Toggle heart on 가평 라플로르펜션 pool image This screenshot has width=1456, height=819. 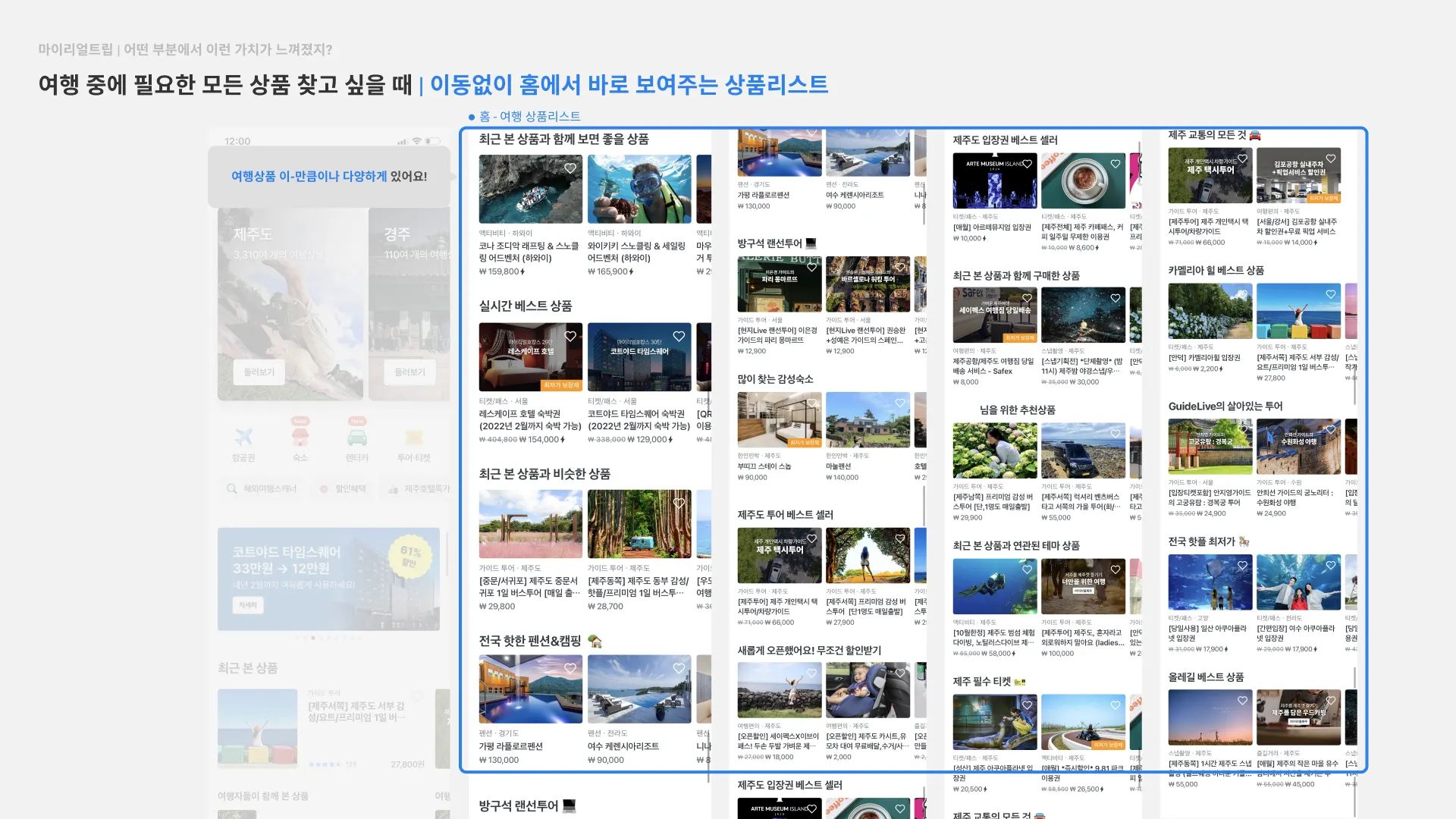point(570,668)
